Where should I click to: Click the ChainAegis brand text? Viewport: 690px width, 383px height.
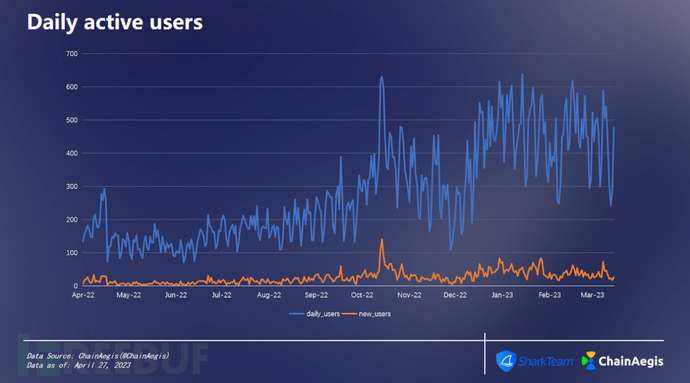pos(631,361)
